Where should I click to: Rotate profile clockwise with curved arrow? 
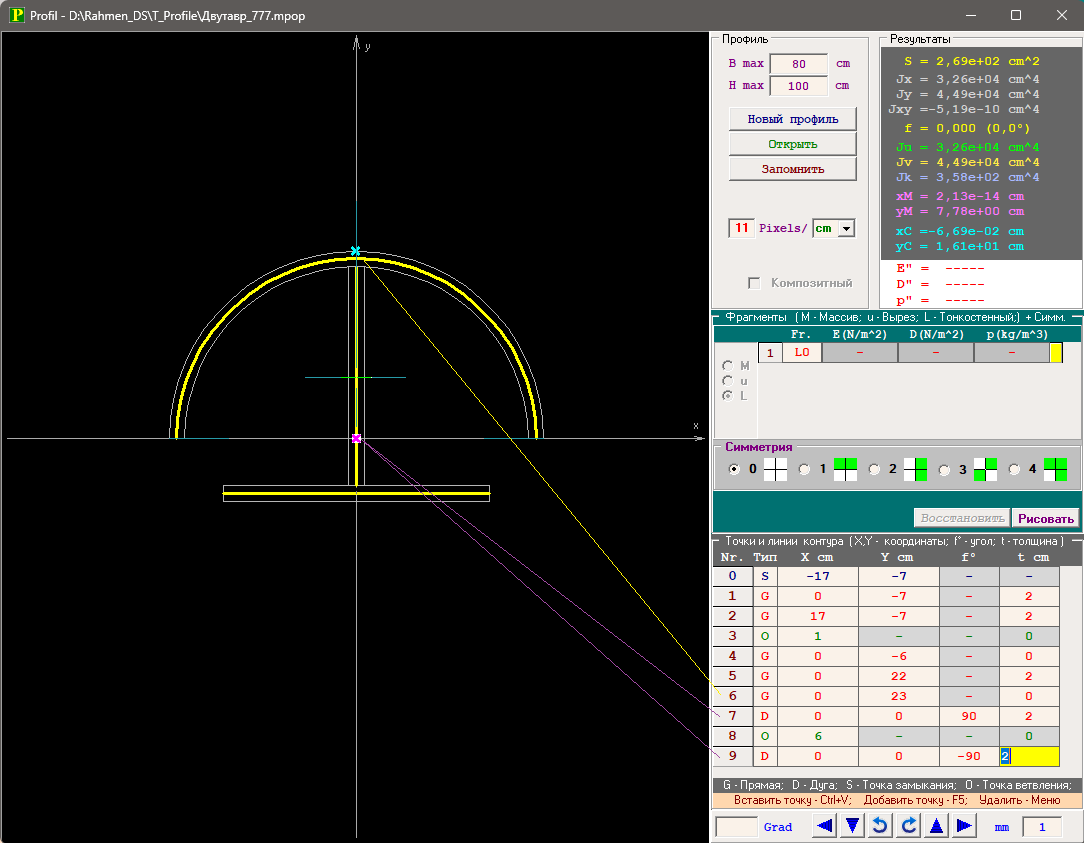point(909,826)
